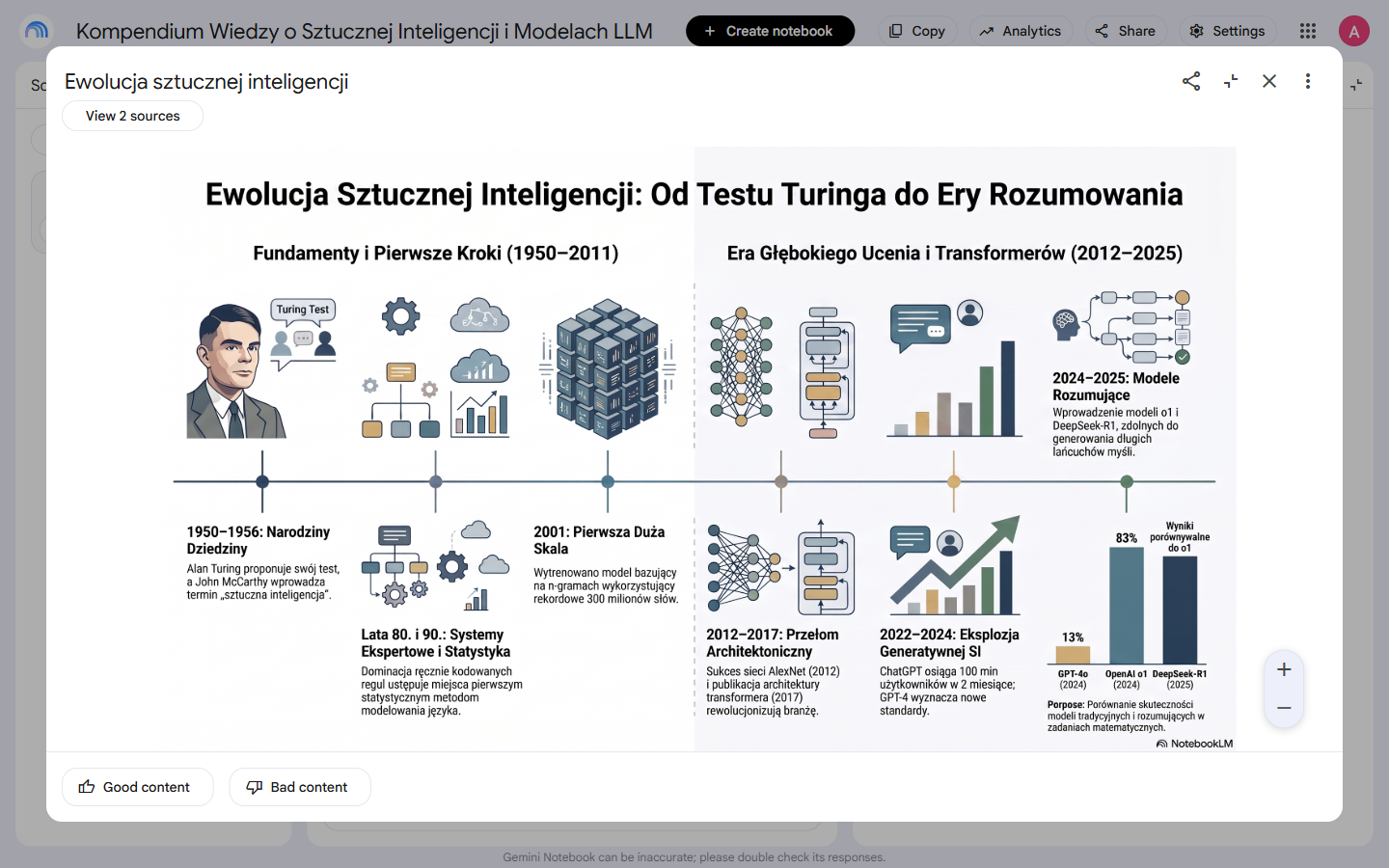The height and width of the screenshot is (868, 1389).
Task: Click the share icon in the infographic header
Action: pos(1191,81)
